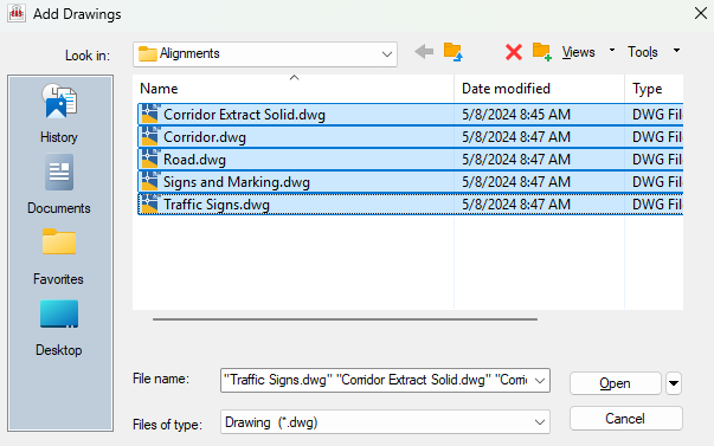Viewport: 714px width, 447px height.
Task: Click the red Delete X icon
Action: (514, 52)
